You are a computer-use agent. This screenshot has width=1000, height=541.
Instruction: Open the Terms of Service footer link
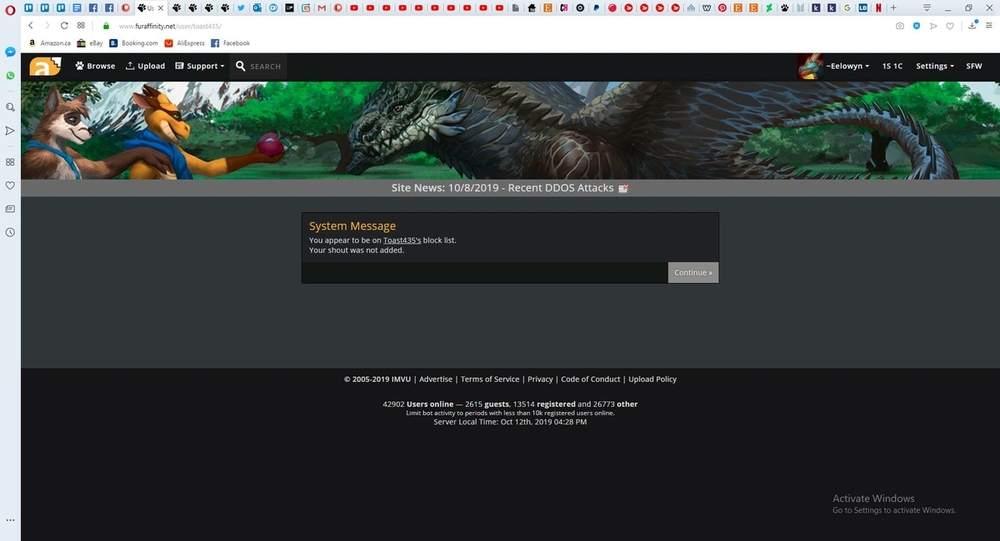click(x=490, y=379)
